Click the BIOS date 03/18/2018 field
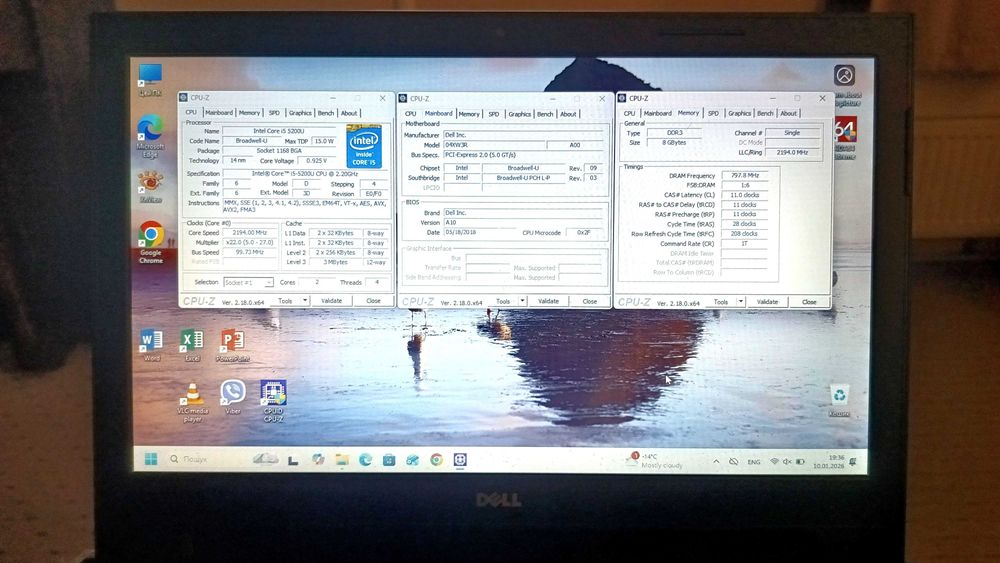The image size is (1000, 563). [x=478, y=233]
